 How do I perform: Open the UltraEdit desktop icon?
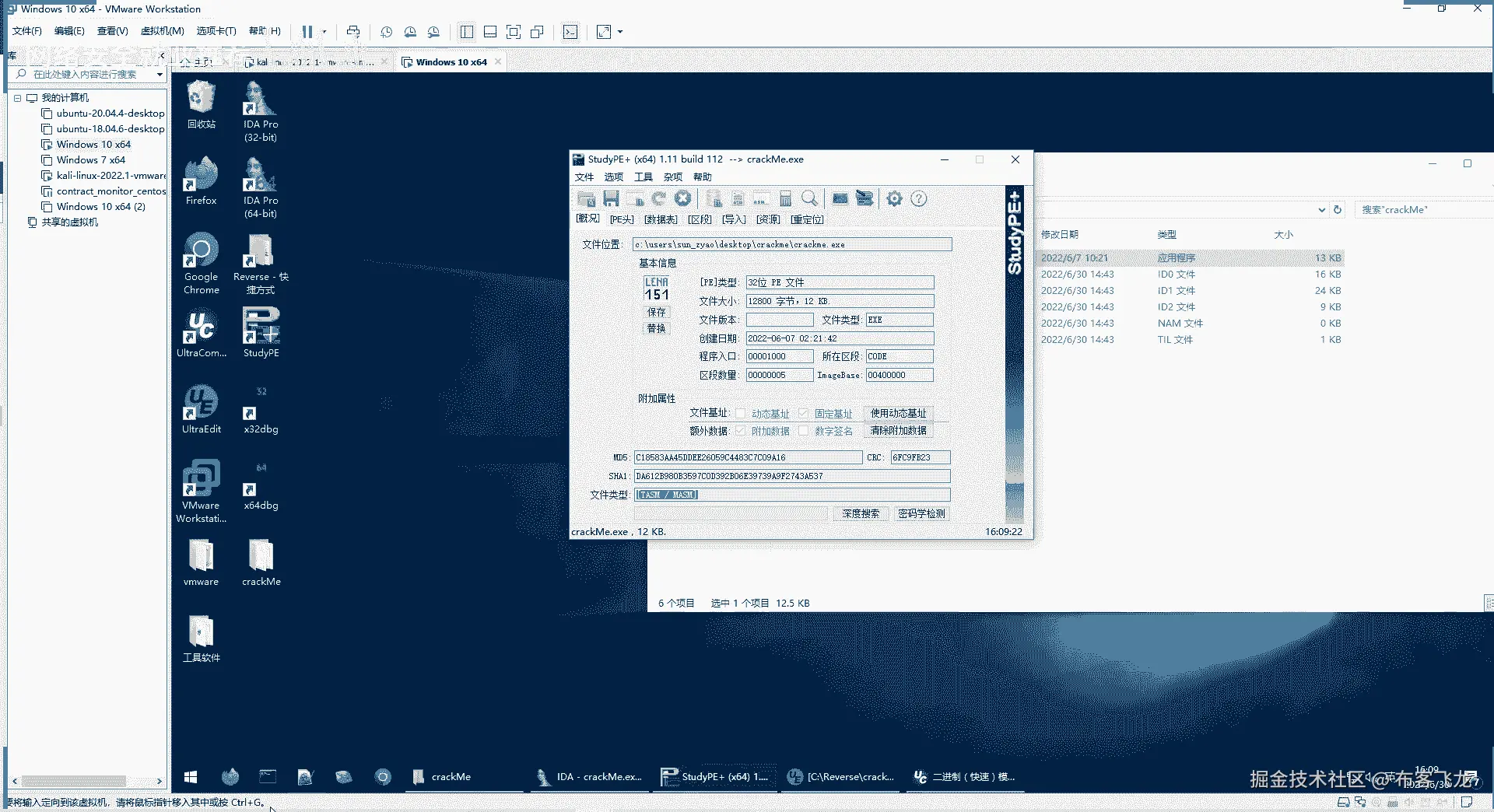coord(201,409)
